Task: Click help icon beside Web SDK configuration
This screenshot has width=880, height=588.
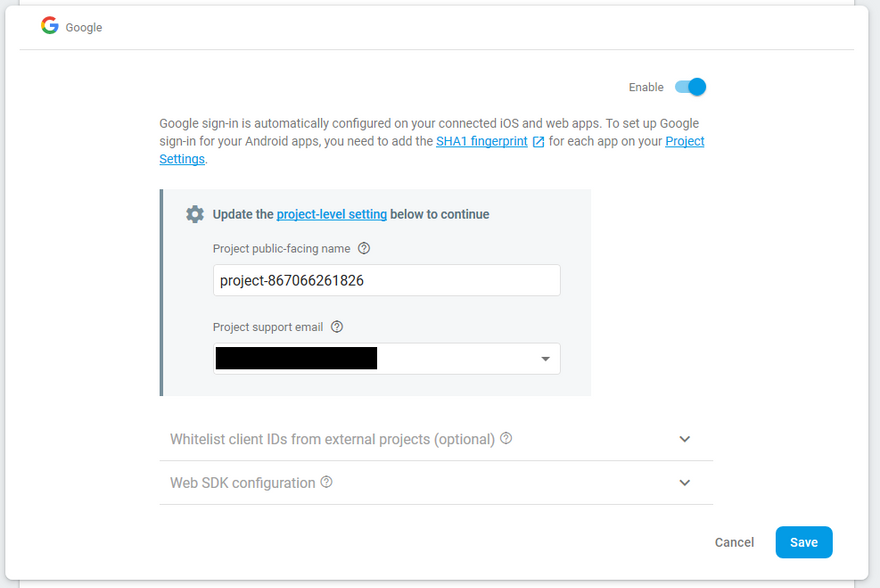Action: tap(326, 482)
